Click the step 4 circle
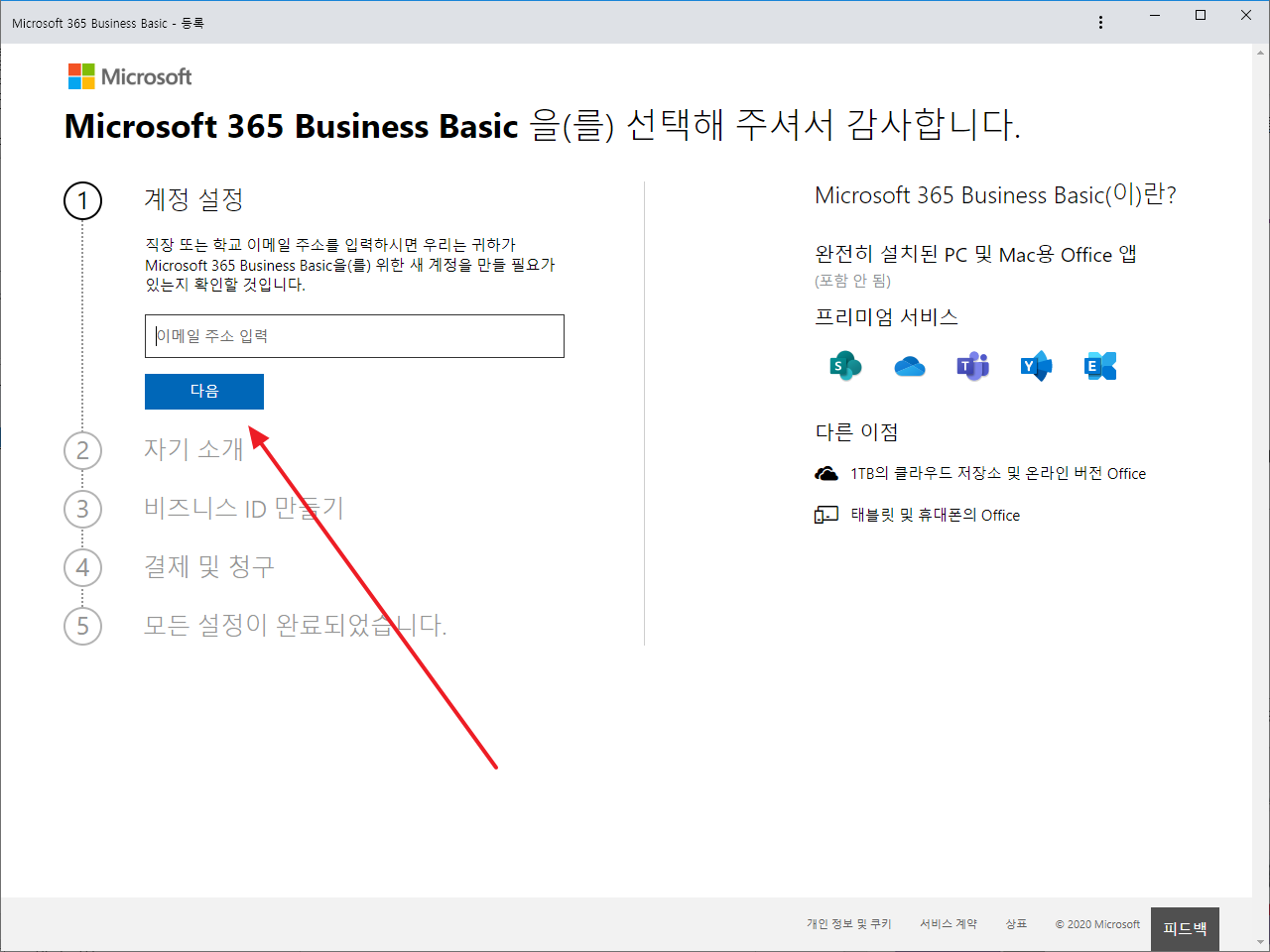Viewport: 1270px width, 952px height. click(x=82, y=567)
